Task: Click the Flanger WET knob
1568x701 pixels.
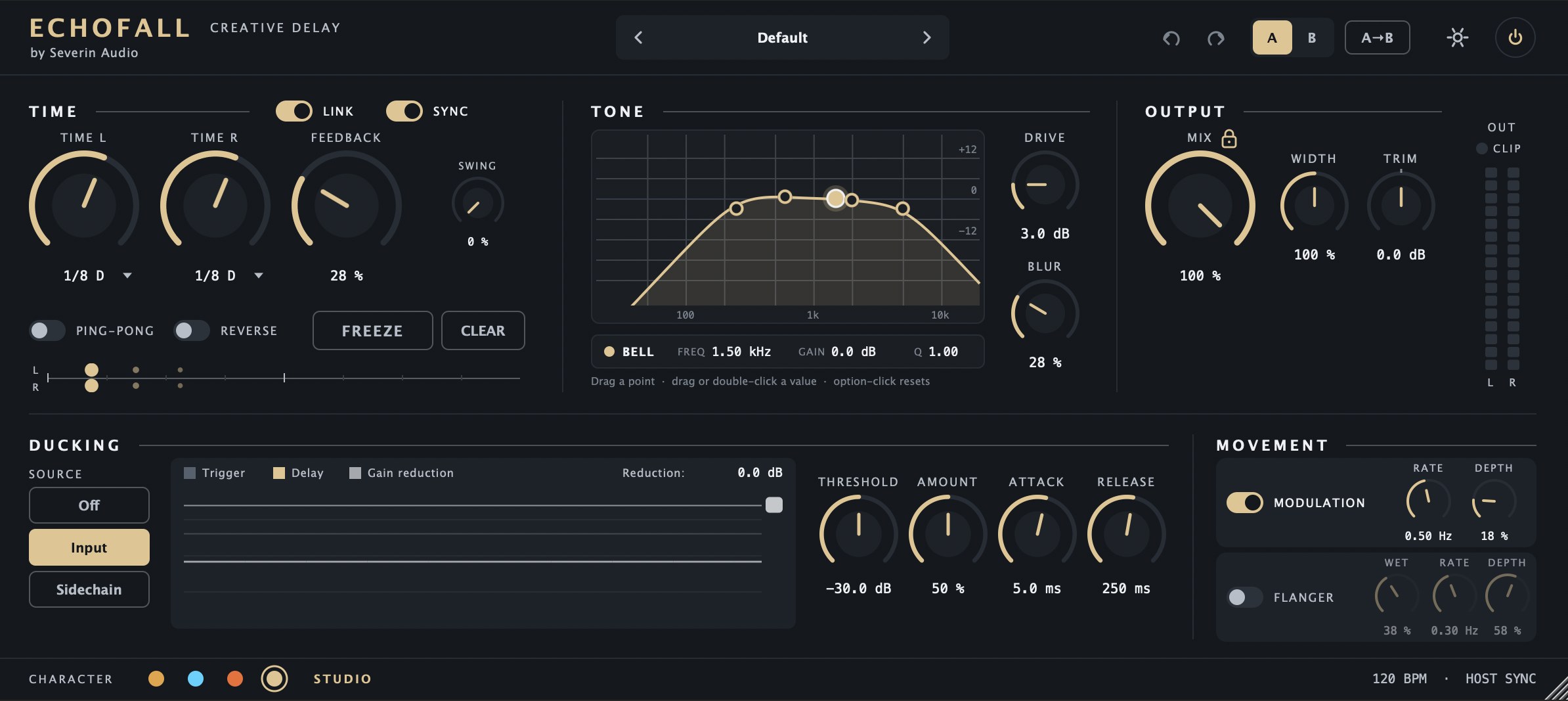Action: (x=1397, y=597)
